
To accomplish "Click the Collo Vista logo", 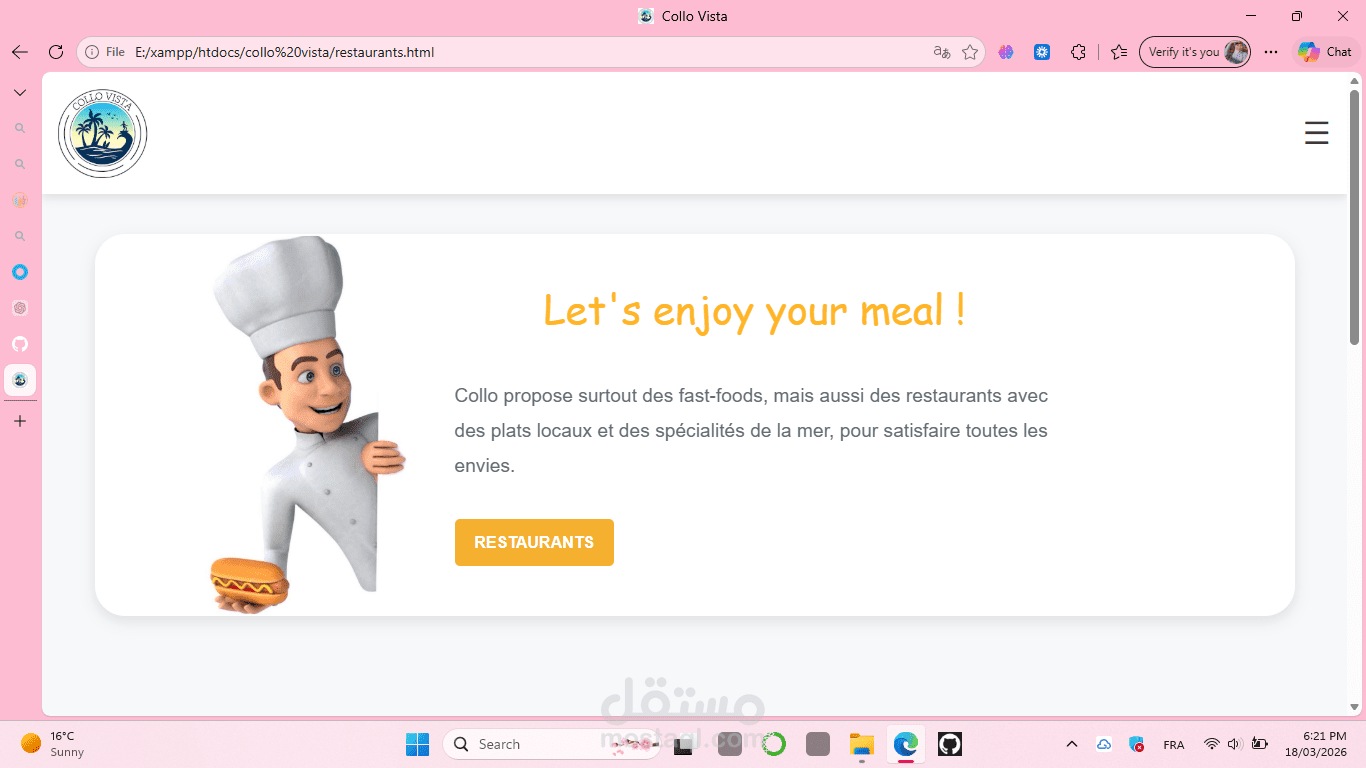I will (x=103, y=134).
